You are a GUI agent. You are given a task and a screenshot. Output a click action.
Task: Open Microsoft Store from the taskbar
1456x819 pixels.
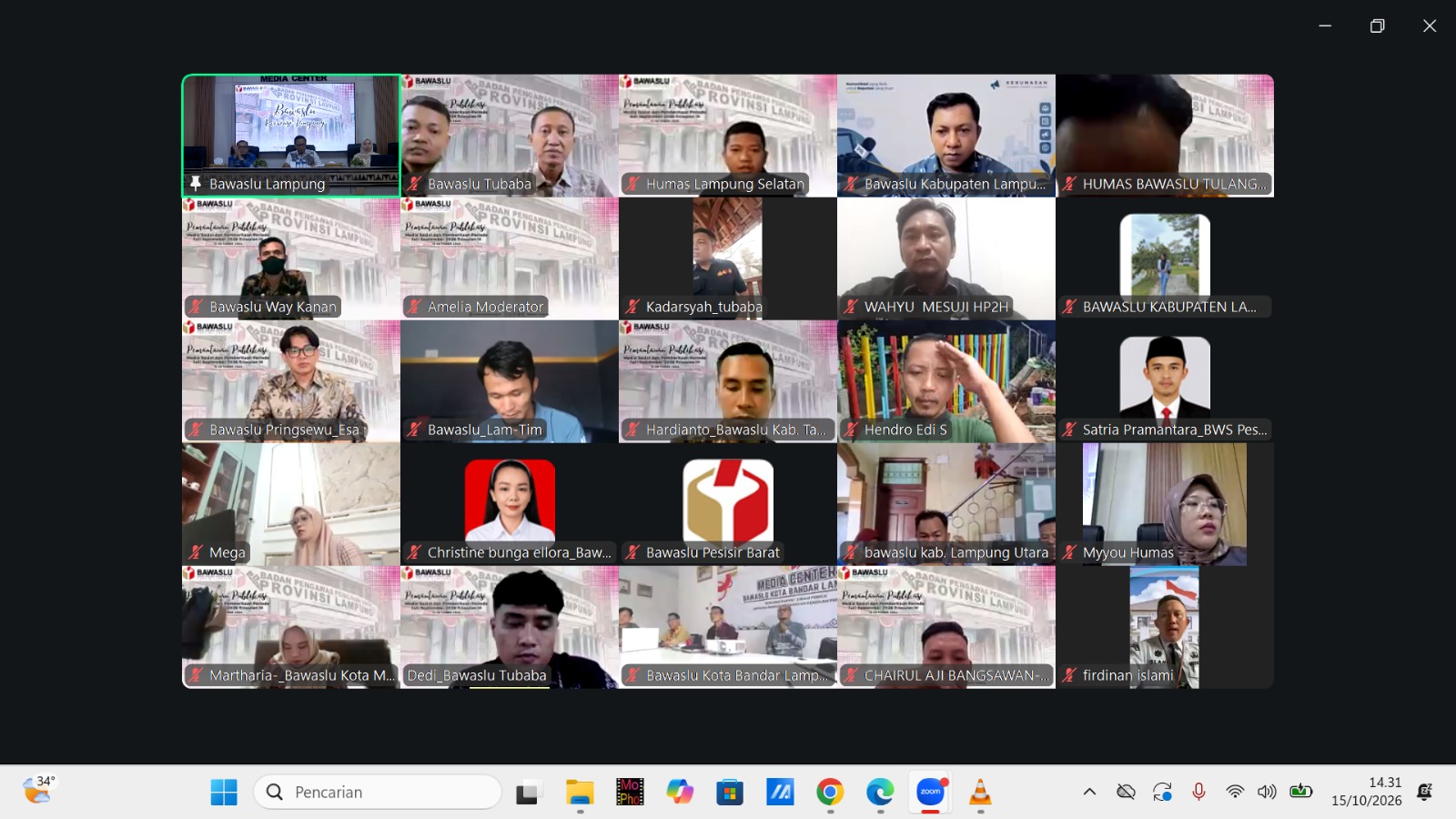click(730, 792)
